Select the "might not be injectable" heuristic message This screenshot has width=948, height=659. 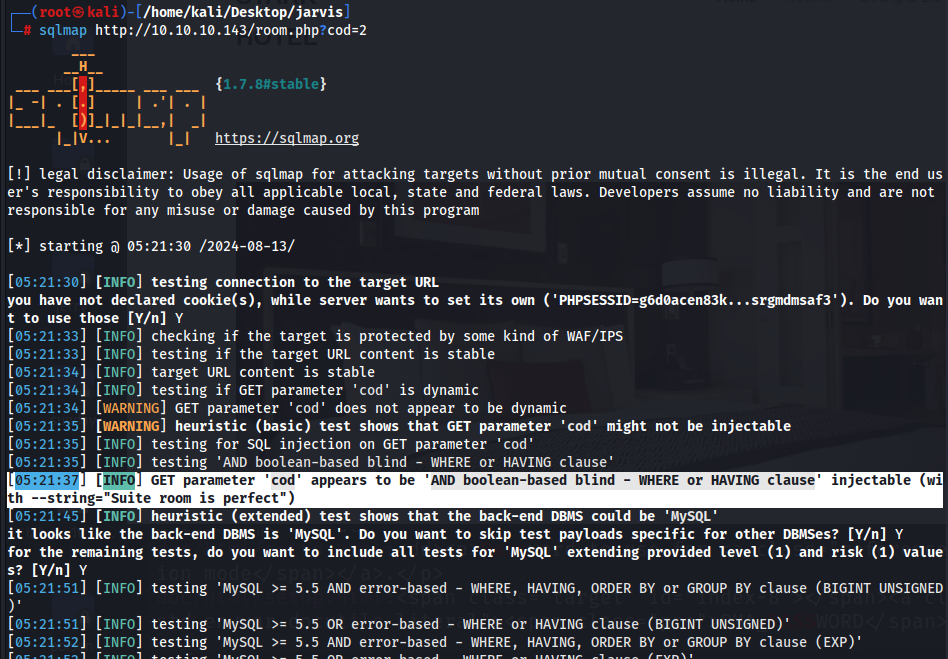tap(699, 426)
